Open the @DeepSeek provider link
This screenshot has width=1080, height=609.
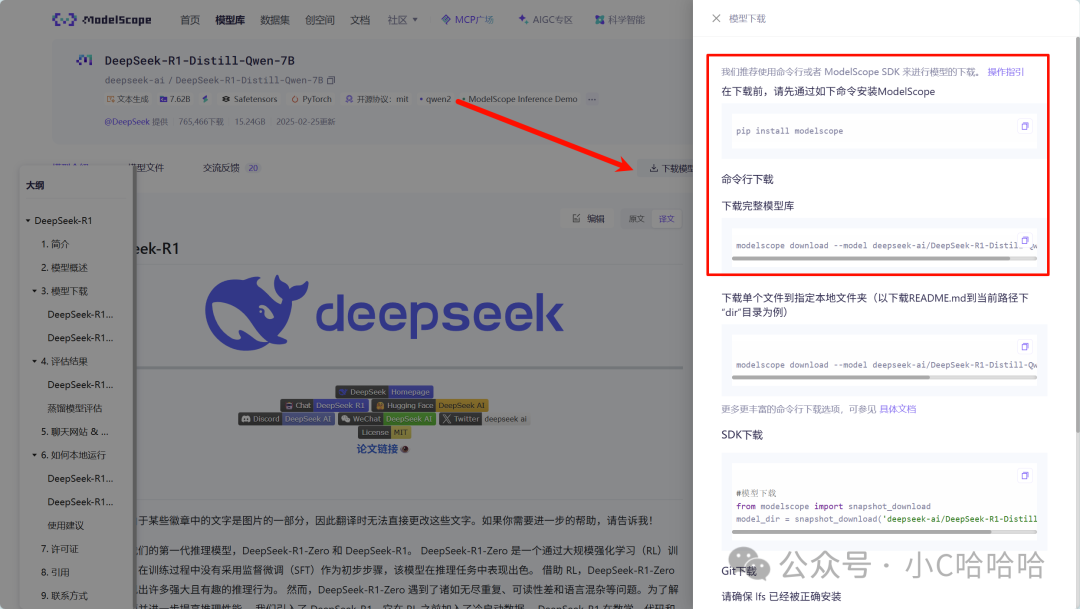point(127,121)
